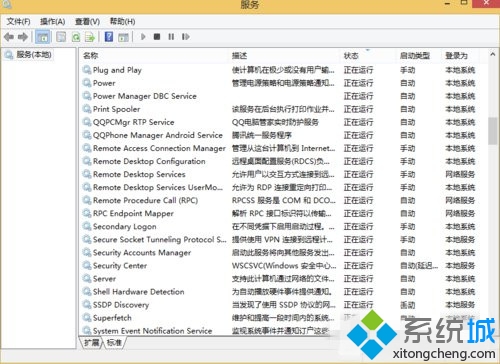This screenshot has height=364, width=500.
Task: Click the Forward arrow toolbar icon
Action: click(23, 37)
